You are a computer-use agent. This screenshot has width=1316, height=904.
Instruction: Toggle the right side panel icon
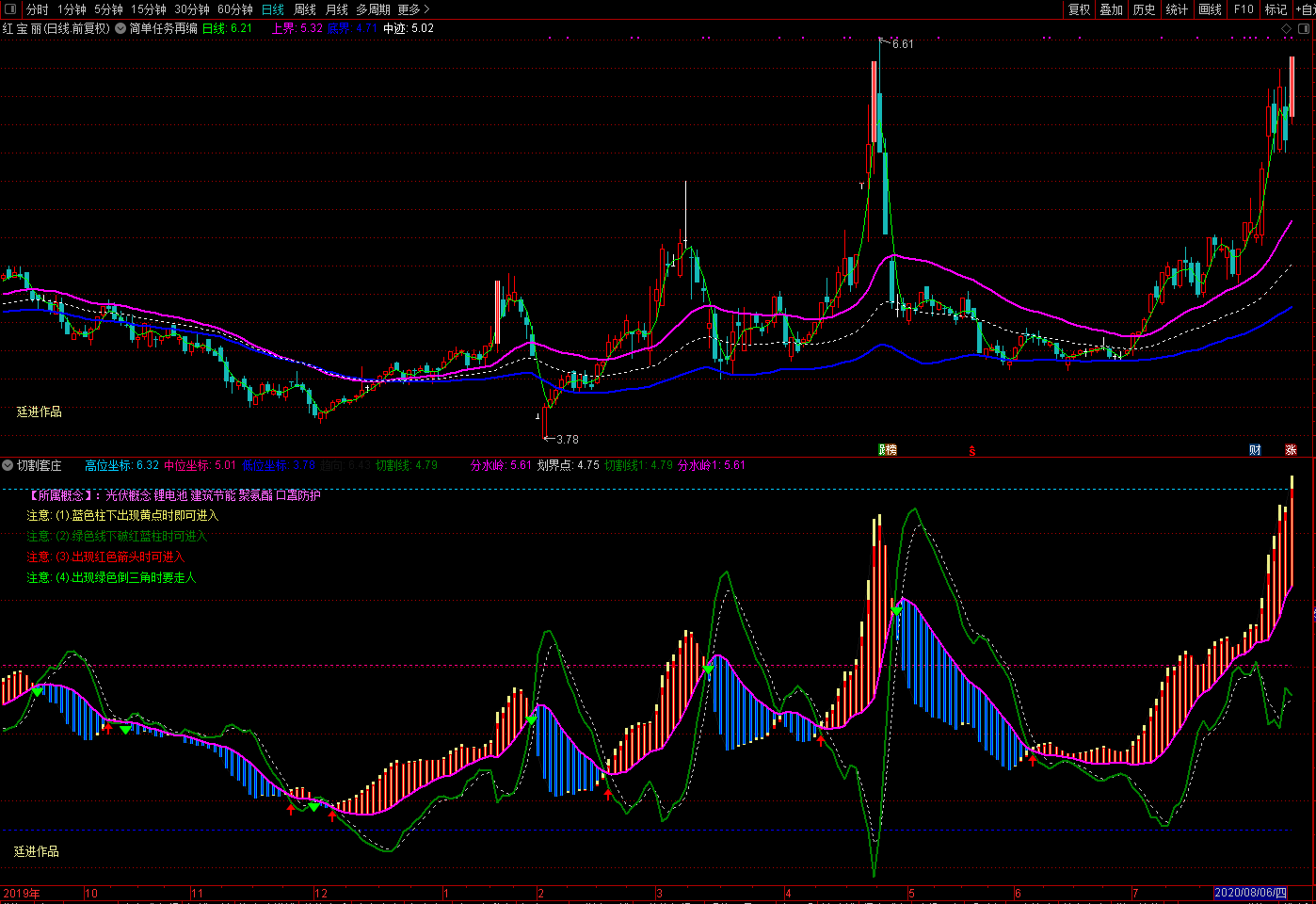point(1304,29)
